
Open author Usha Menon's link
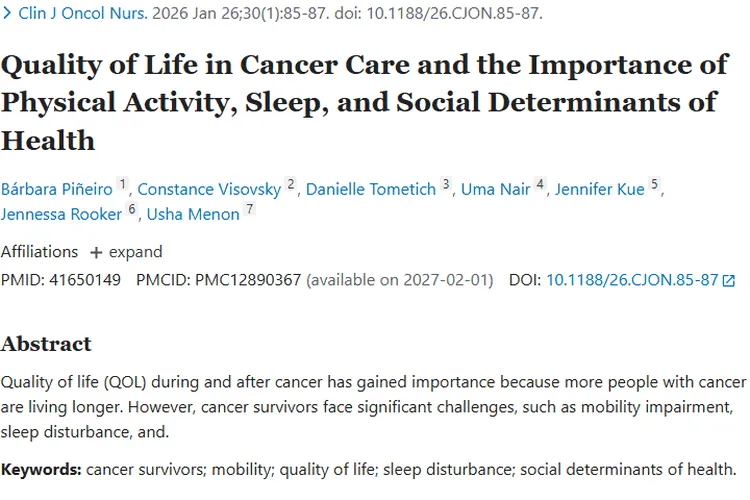pyautogui.click(x=193, y=214)
